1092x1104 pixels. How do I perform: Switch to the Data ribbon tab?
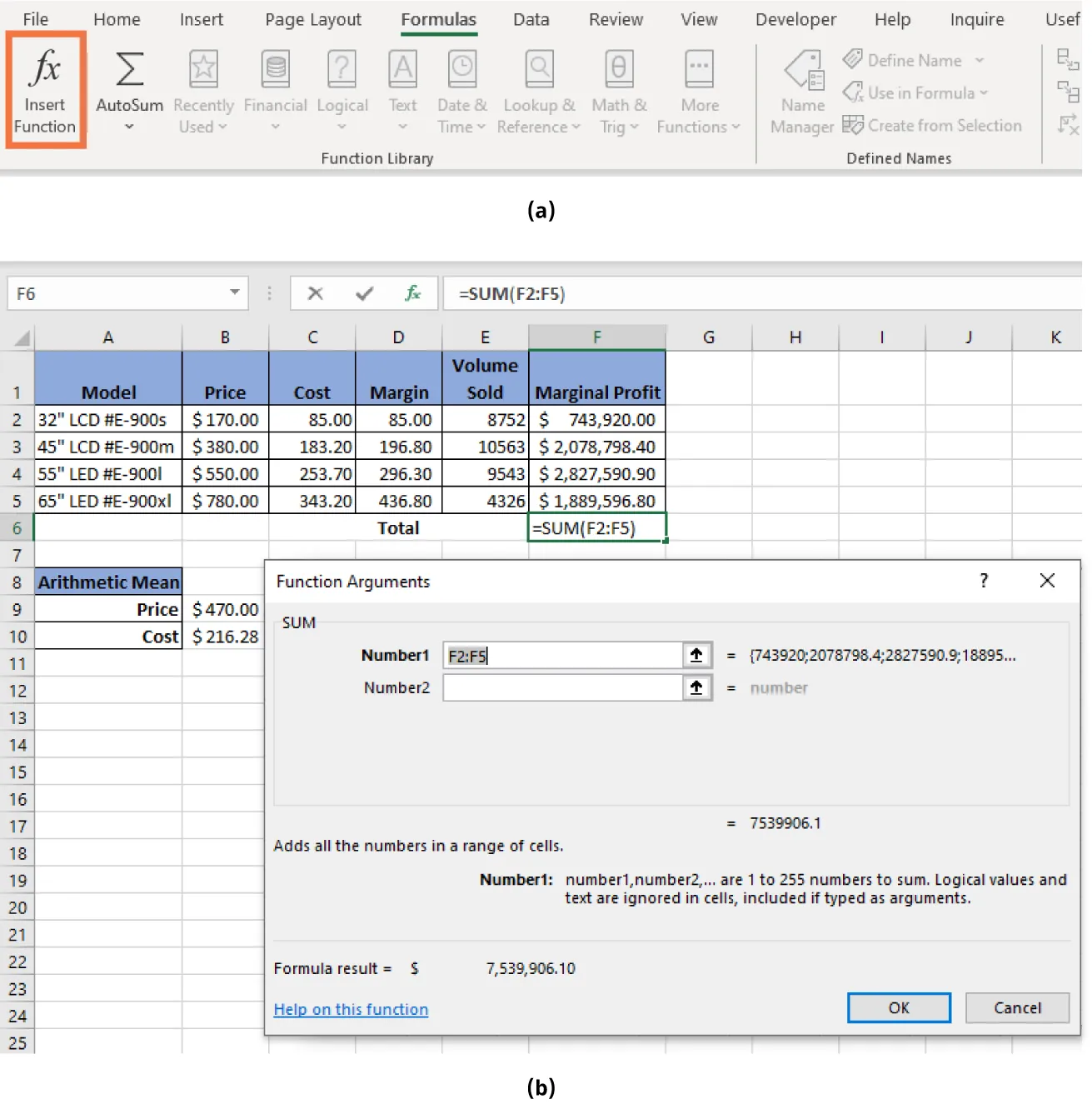click(x=531, y=19)
